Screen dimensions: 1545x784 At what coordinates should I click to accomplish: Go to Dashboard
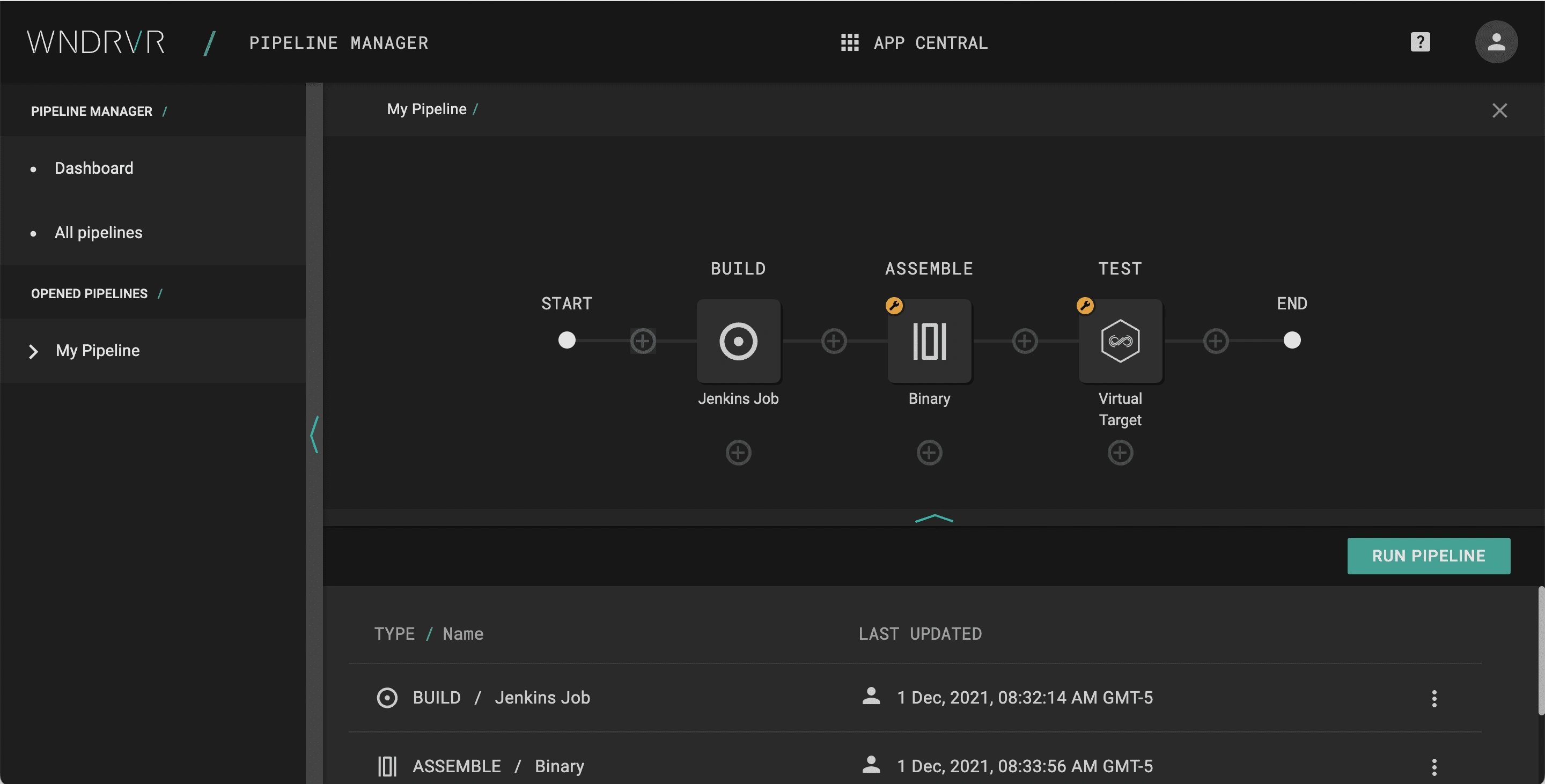click(x=93, y=168)
